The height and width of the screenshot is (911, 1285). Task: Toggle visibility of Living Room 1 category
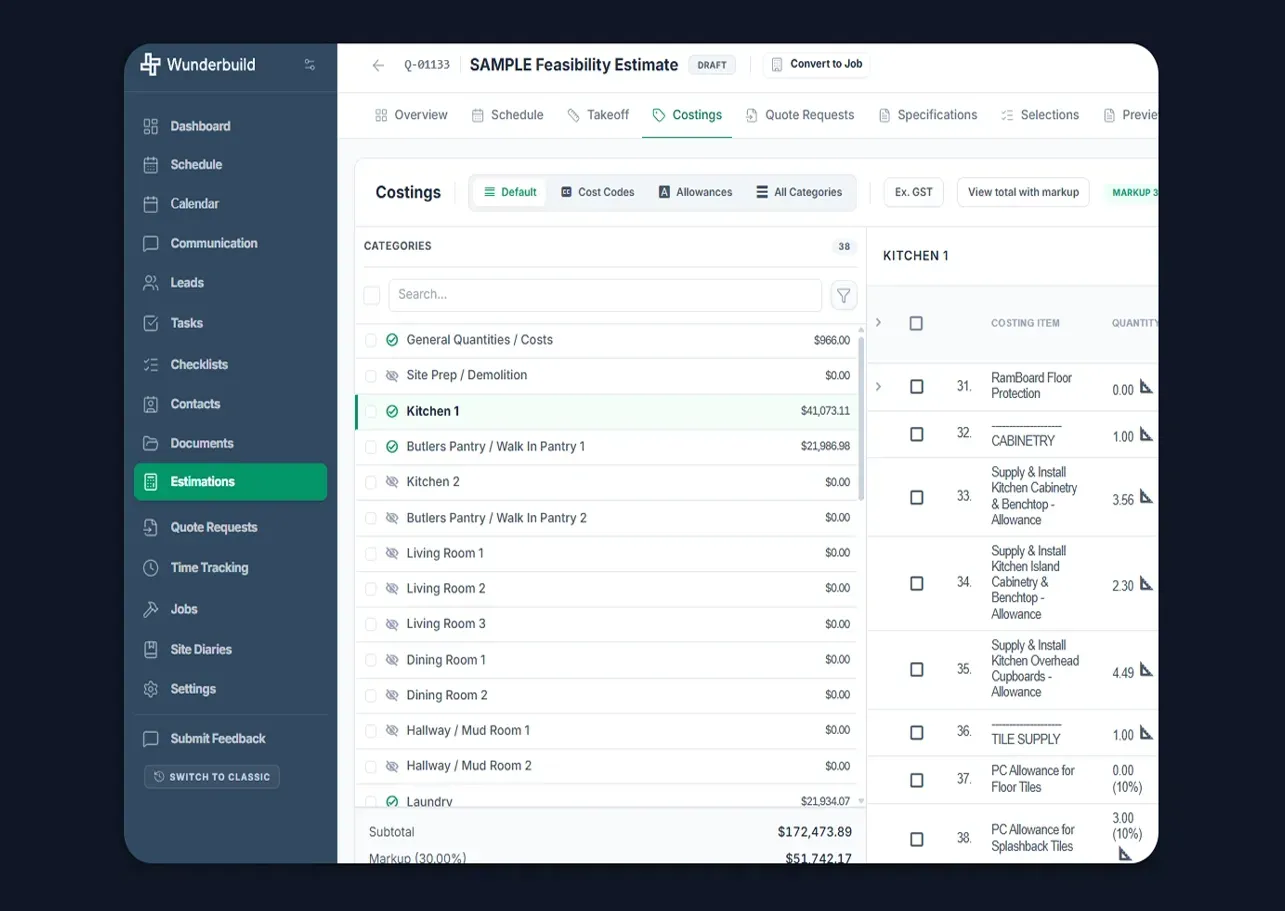392,553
